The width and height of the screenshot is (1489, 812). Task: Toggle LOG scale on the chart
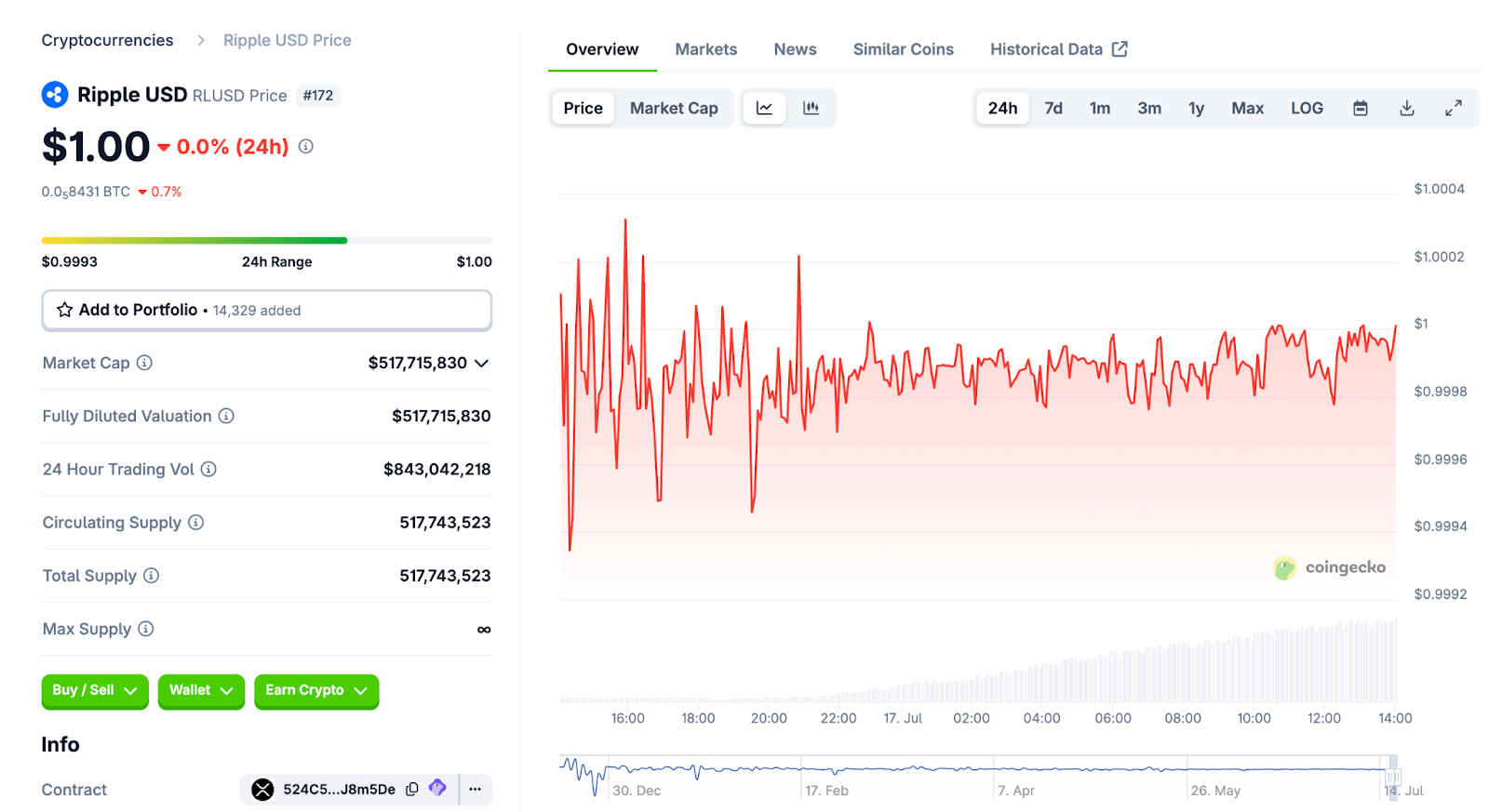click(x=1307, y=108)
